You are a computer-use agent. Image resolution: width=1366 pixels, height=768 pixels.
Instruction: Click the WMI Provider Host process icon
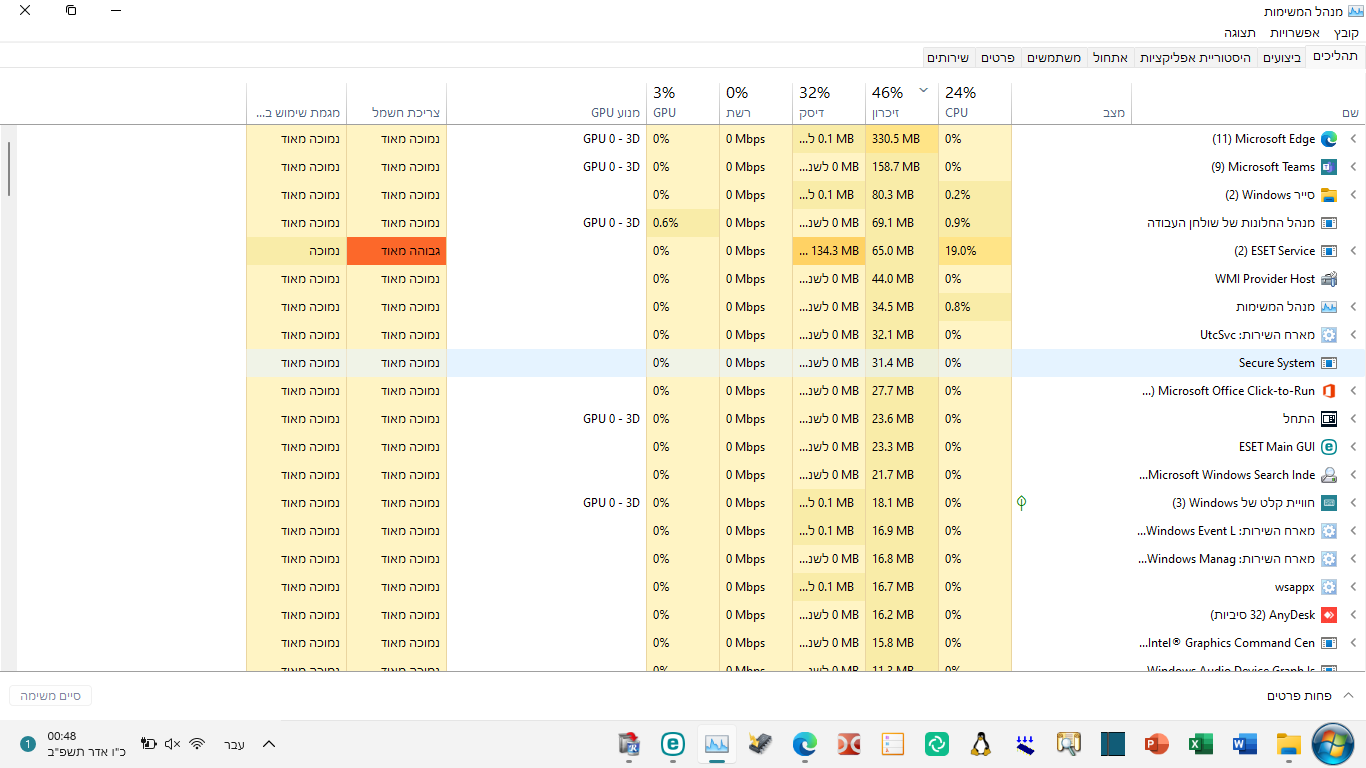click(x=1329, y=279)
